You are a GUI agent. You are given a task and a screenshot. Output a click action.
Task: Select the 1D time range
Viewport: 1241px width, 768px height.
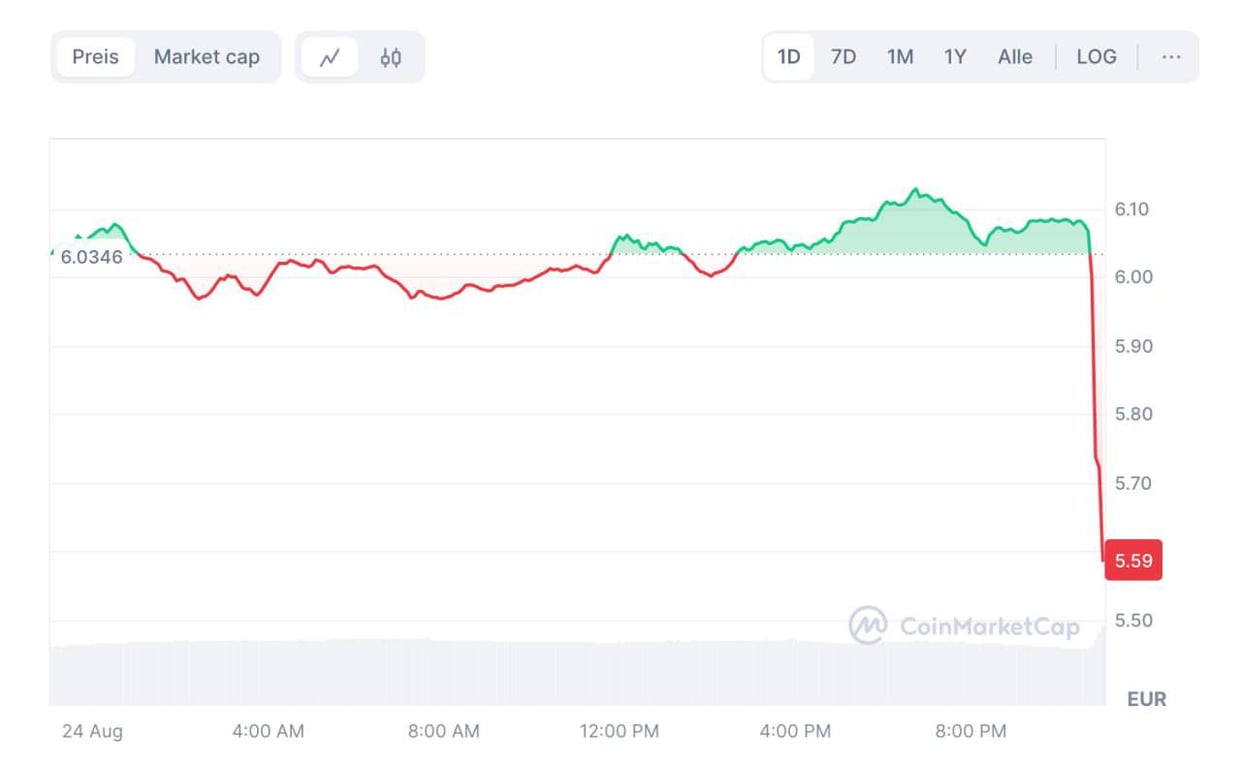789,57
